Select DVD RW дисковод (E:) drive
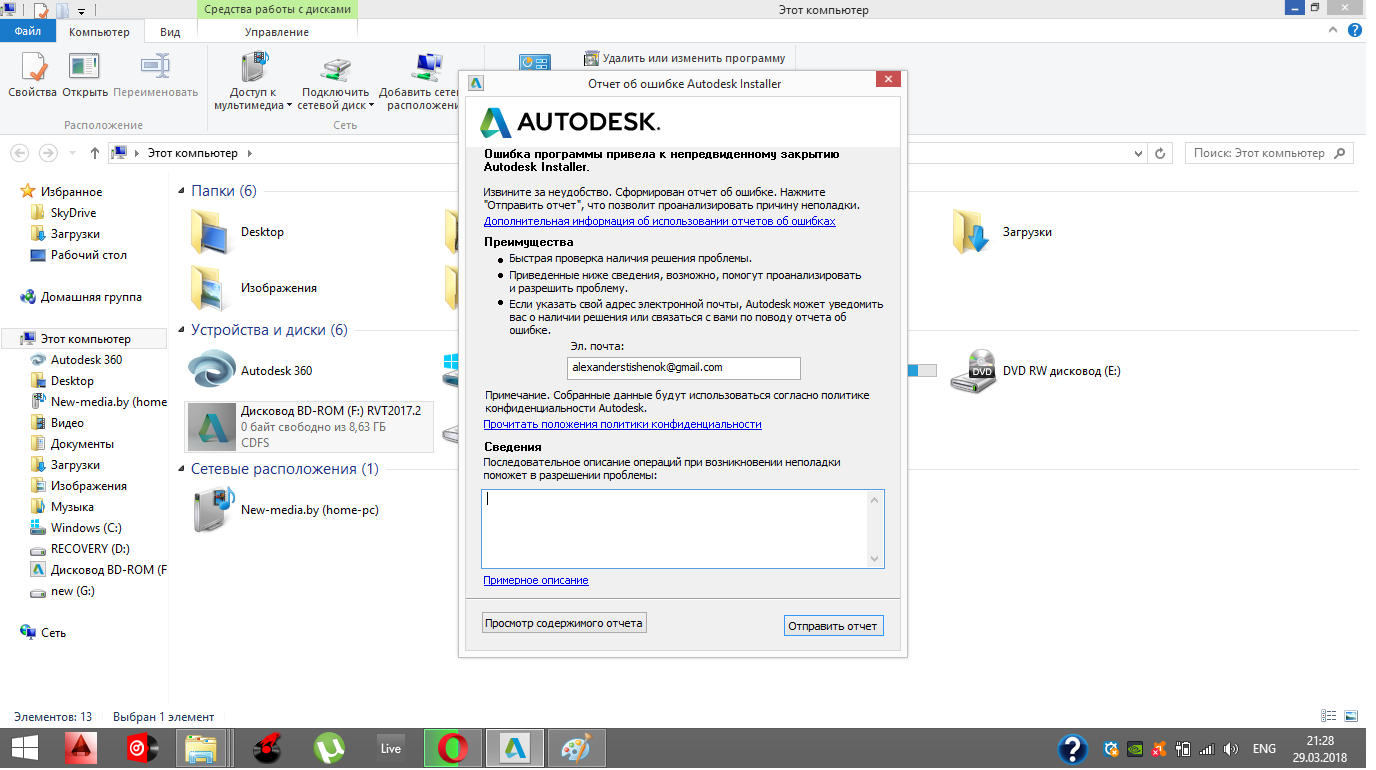Image resolution: width=1376 pixels, height=770 pixels. coord(1037,370)
